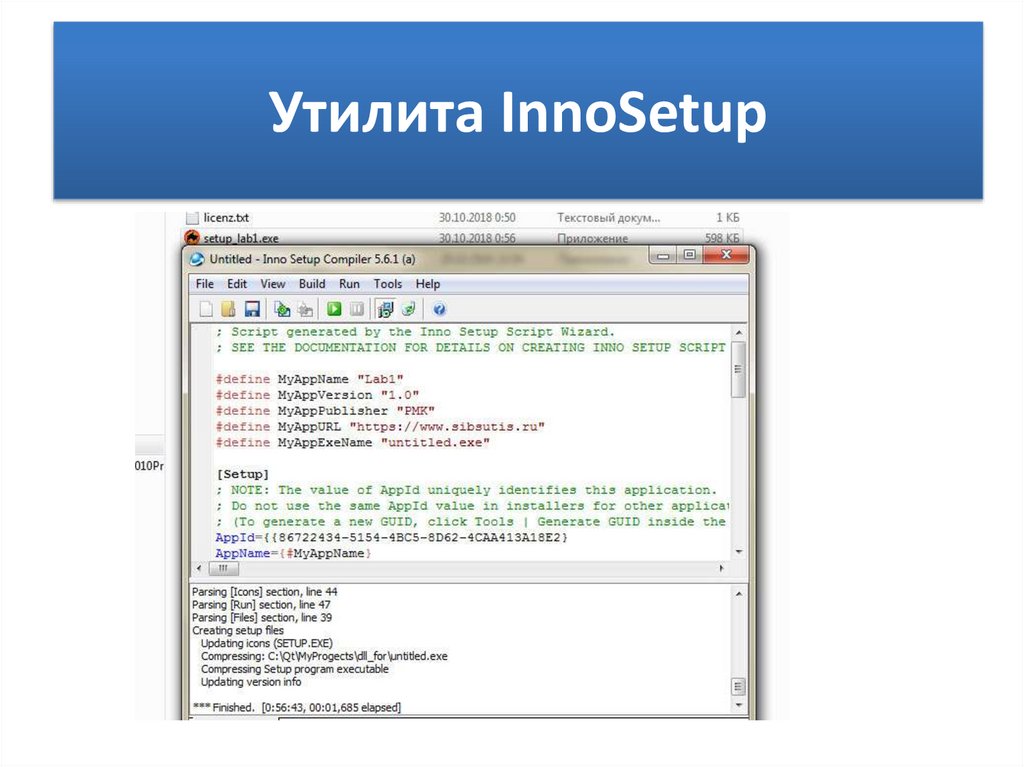The height and width of the screenshot is (767, 1024).
Task: Click the Open script folder icon
Action: 229,309
